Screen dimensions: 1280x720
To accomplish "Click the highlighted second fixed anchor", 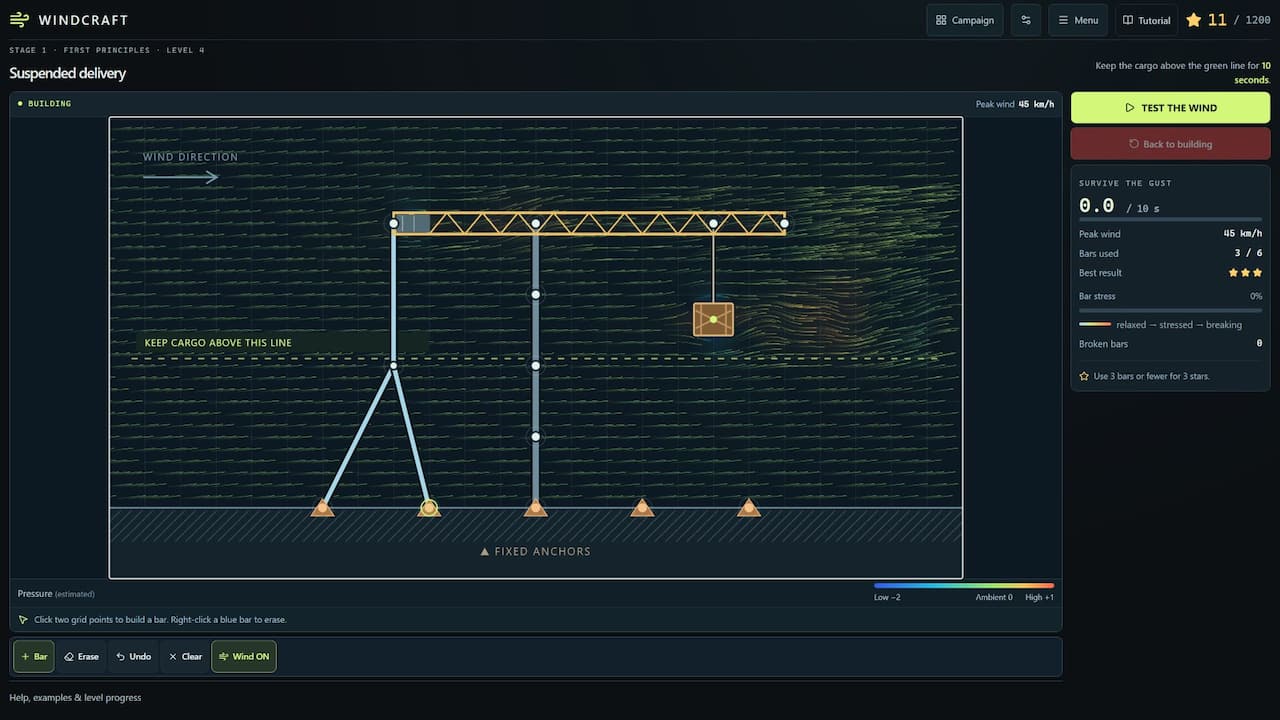I will (x=429, y=508).
